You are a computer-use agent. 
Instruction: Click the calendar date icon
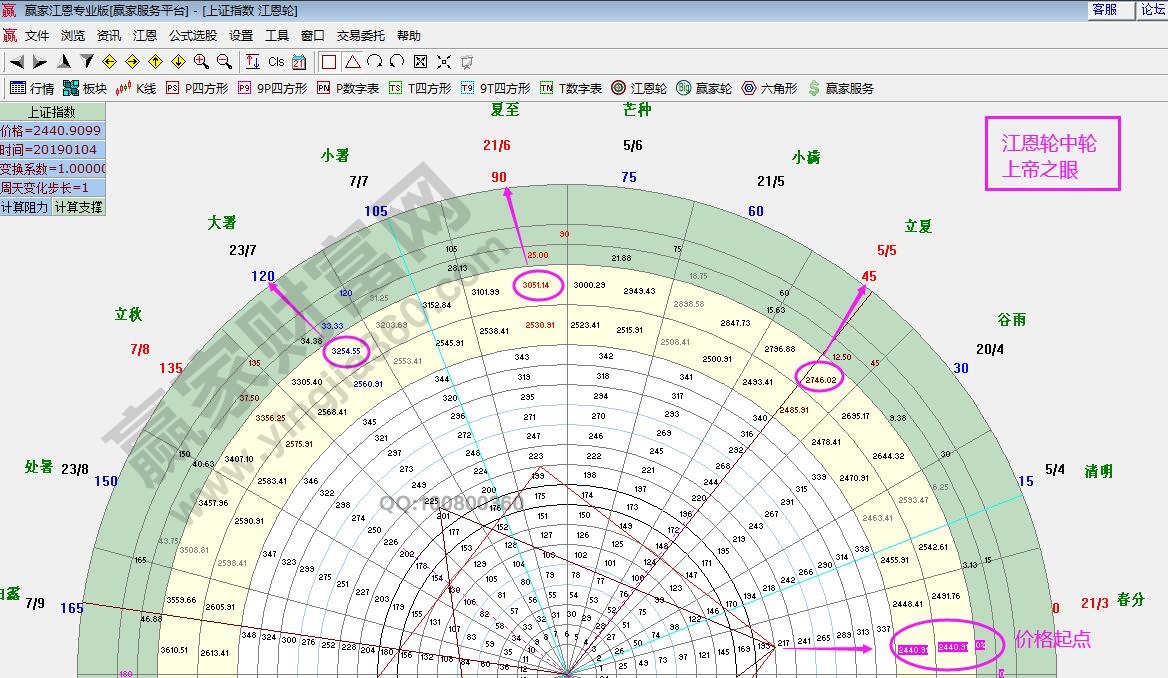299,62
